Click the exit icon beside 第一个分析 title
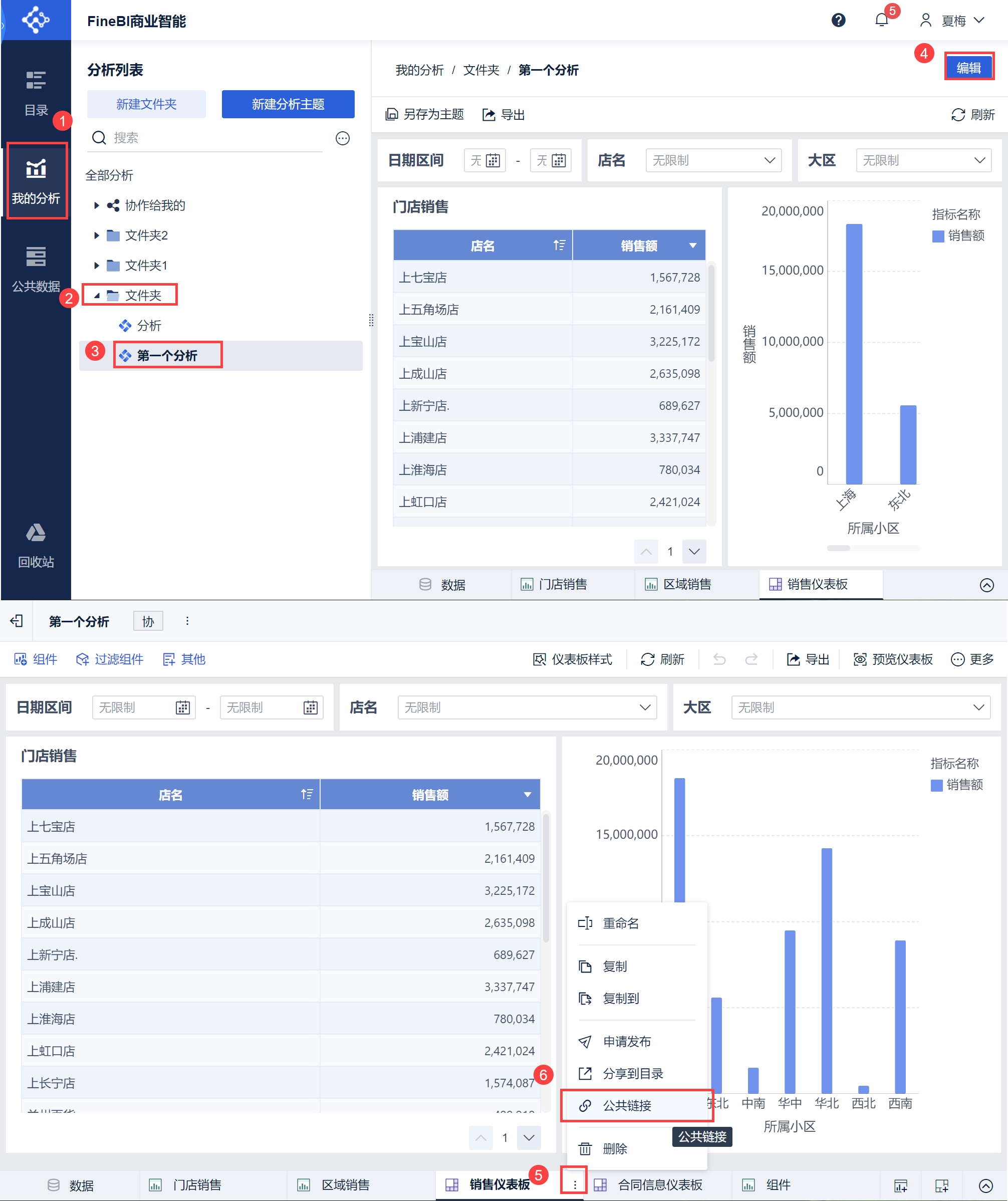 [x=17, y=621]
